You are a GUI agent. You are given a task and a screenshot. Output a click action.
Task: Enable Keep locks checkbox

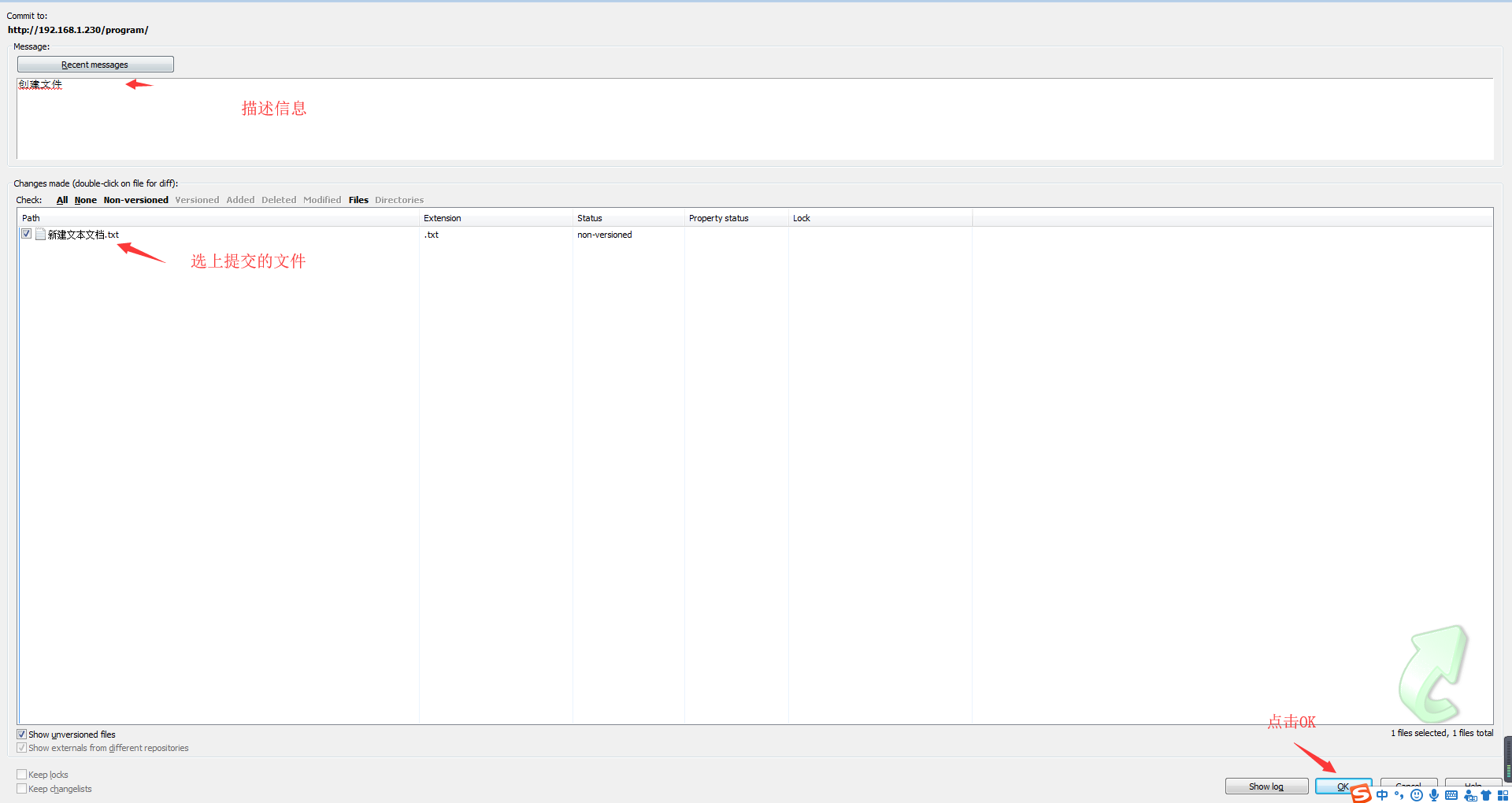(x=22, y=775)
